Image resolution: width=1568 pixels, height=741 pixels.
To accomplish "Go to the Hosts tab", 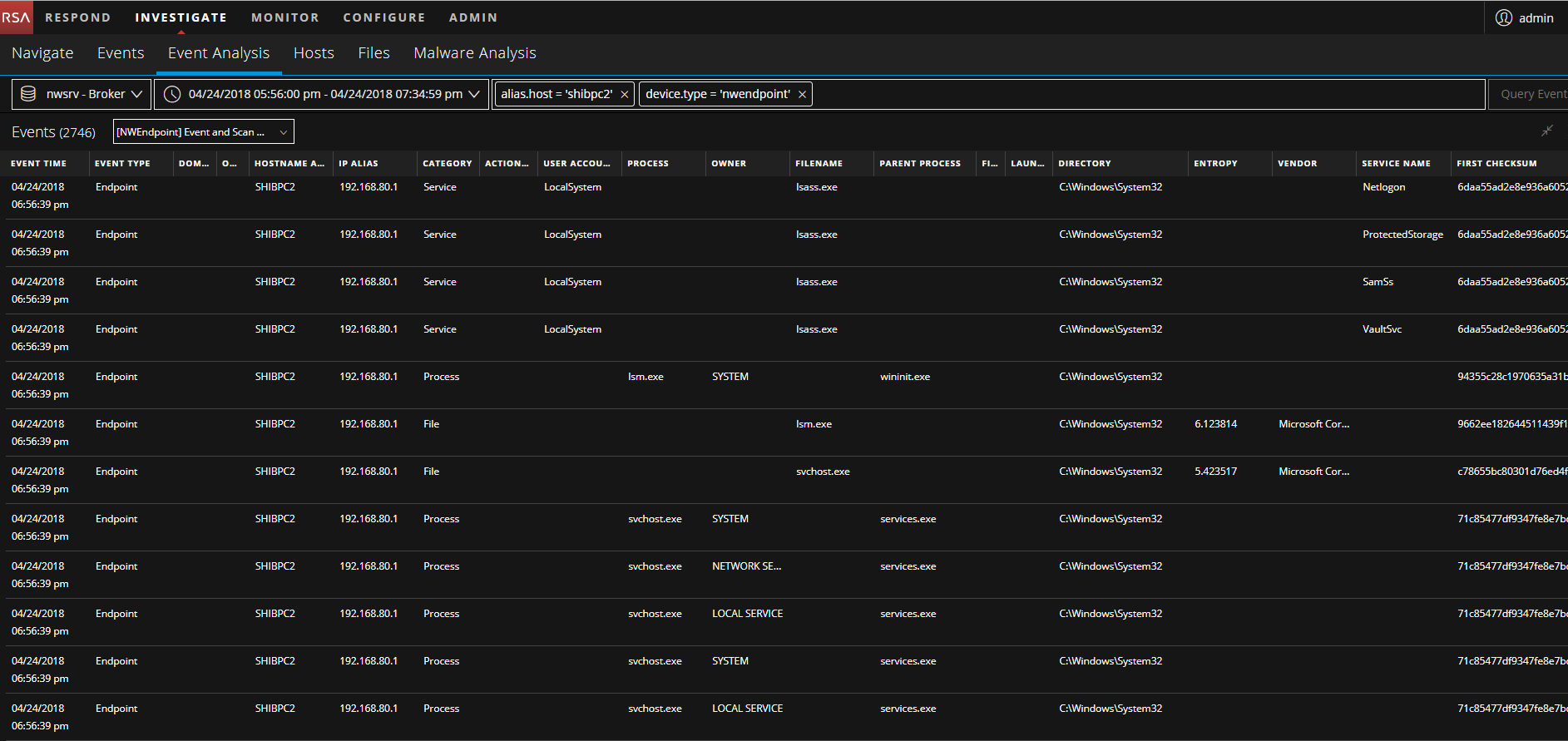I will tap(314, 53).
